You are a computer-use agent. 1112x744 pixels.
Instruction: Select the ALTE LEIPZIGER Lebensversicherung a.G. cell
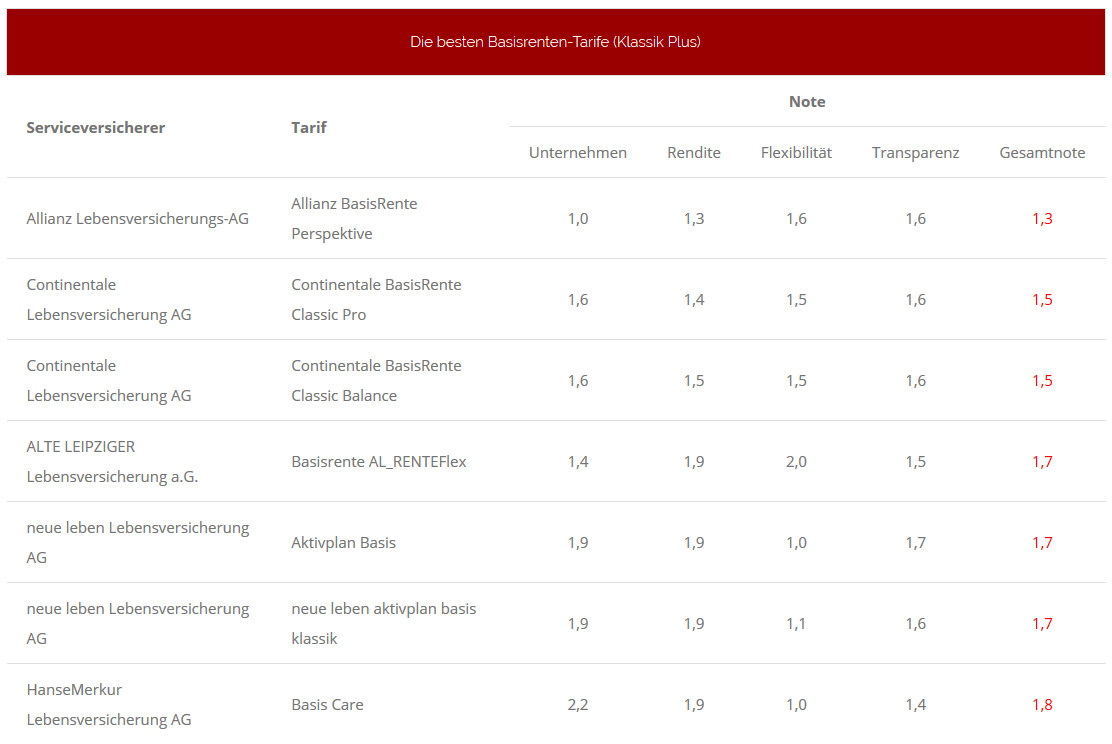[x=112, y=462]
